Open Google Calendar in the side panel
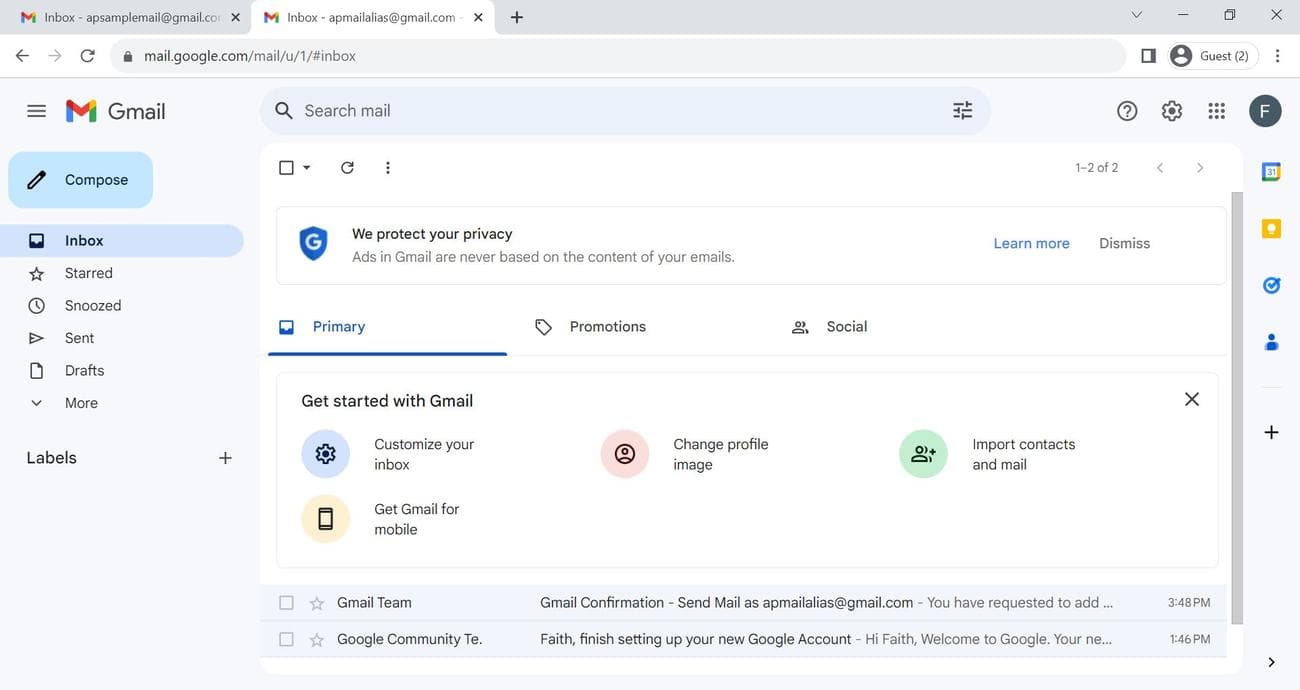1300x690 pixels. coord(1270,170)
